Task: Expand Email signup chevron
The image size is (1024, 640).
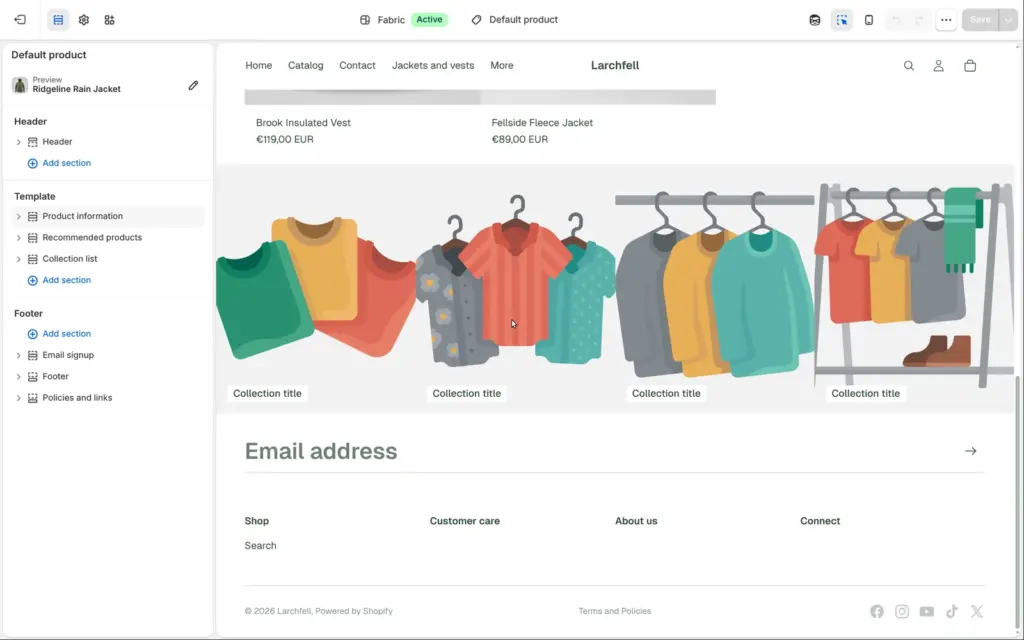Action: 18,355
